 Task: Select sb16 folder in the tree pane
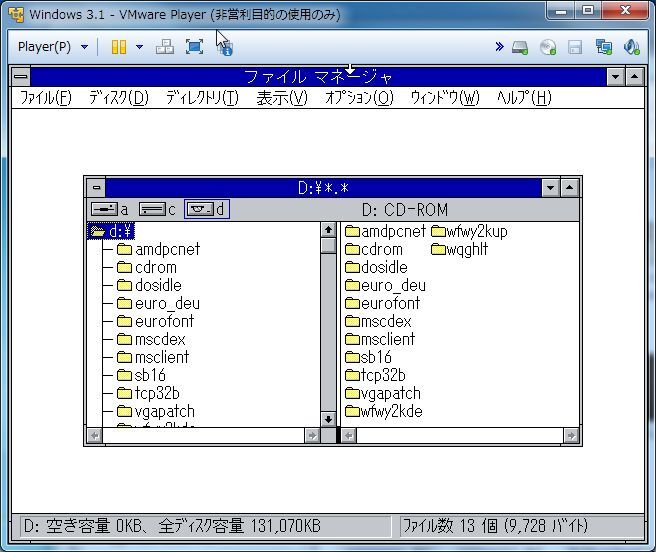pos(141,375)
